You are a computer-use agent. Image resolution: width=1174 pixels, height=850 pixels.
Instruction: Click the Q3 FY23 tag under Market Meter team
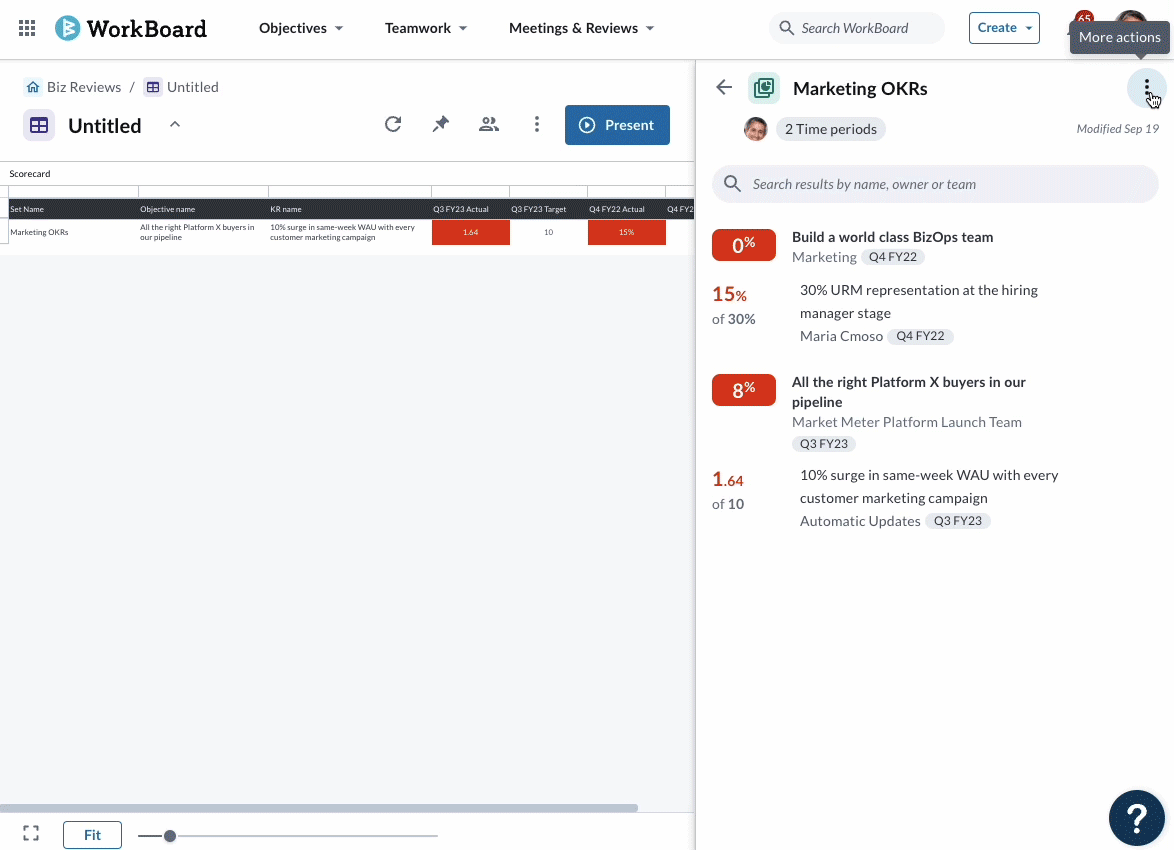tap(824, 443)
